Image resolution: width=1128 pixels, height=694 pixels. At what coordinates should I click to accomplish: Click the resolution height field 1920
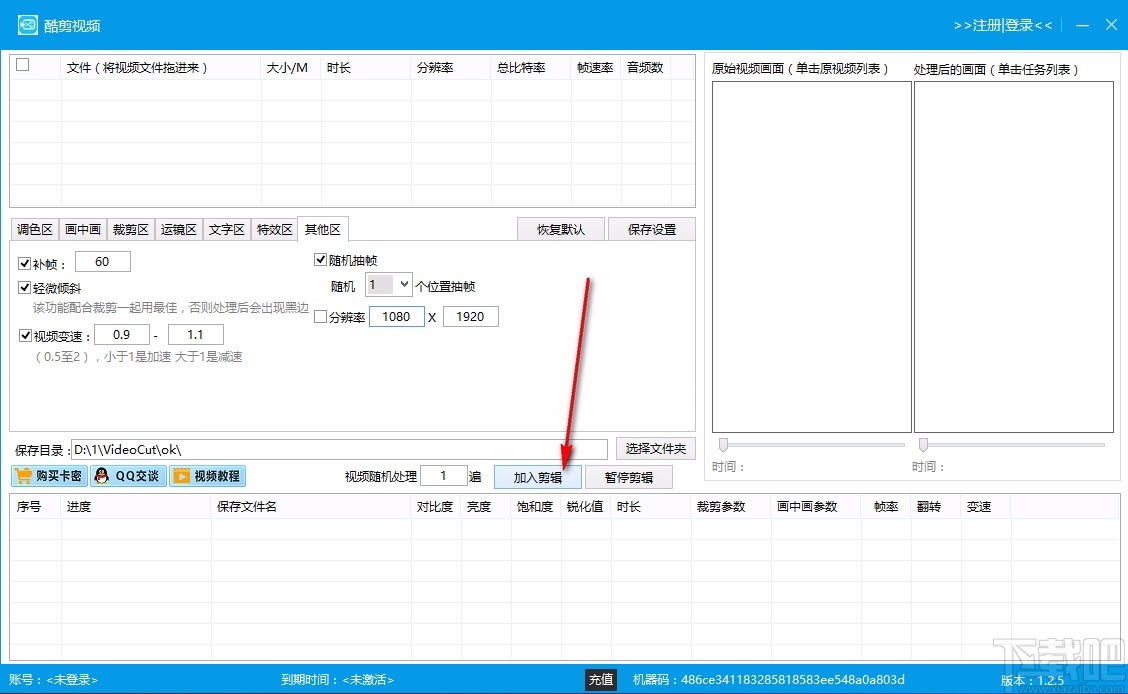470,316
